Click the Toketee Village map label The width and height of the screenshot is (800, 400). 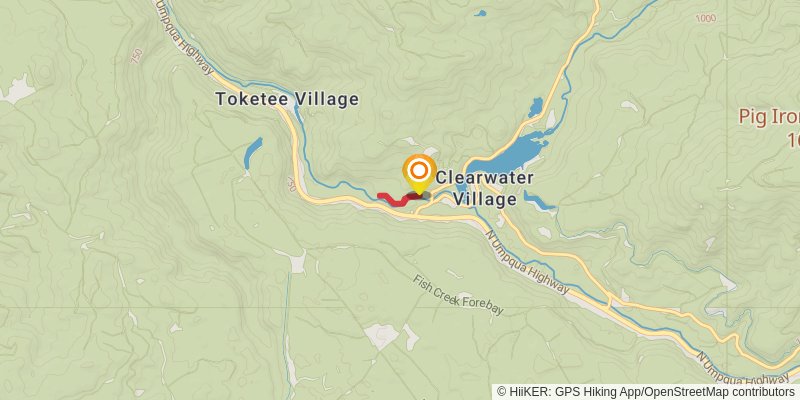287,99
